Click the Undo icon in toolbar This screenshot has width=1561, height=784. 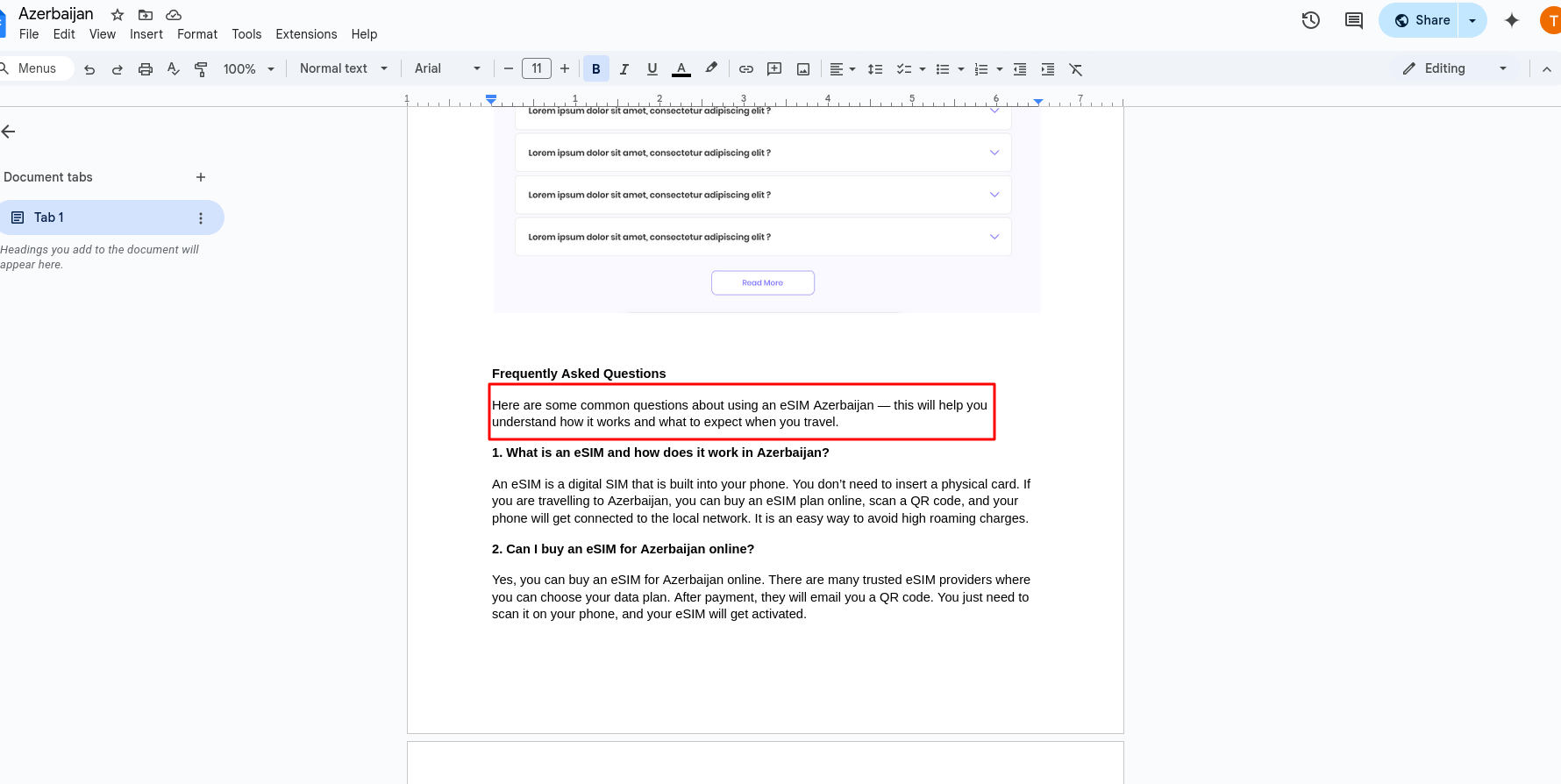(89, 69)
